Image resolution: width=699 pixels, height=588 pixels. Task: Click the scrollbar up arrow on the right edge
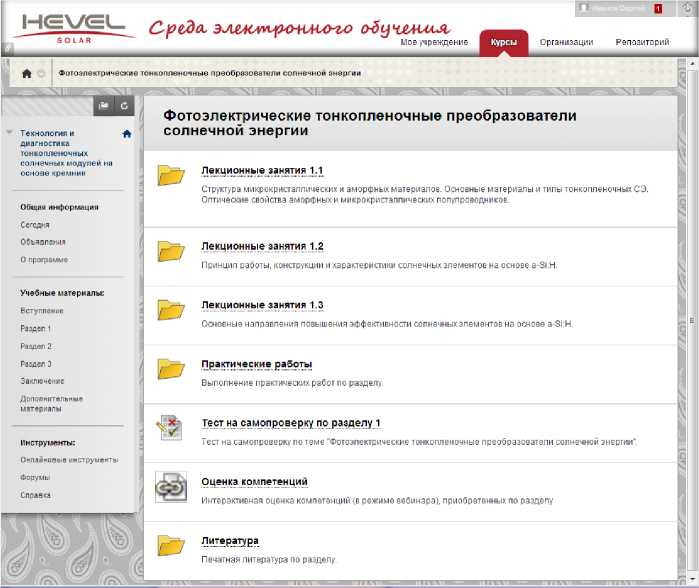point(693,64)
